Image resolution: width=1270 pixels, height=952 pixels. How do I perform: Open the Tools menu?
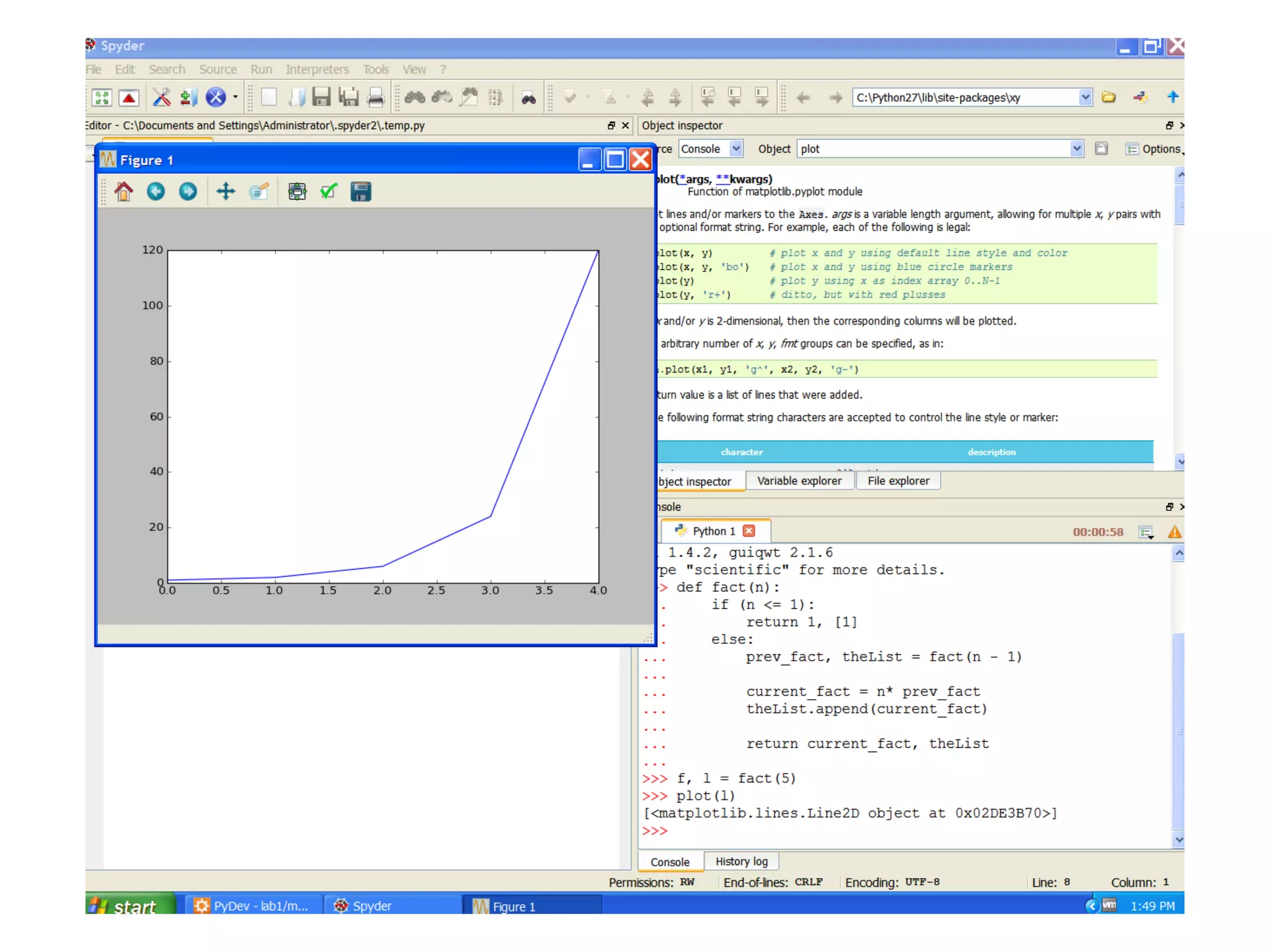[376, 69]
